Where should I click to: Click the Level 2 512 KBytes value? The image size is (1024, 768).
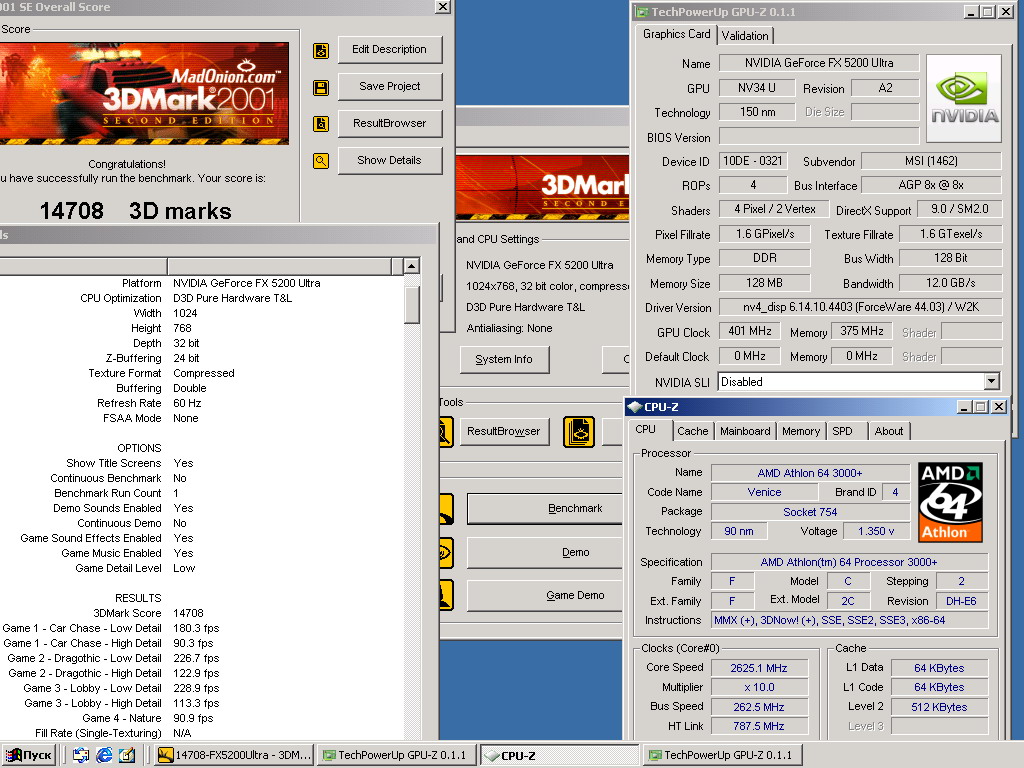click(x=939, y=707)
